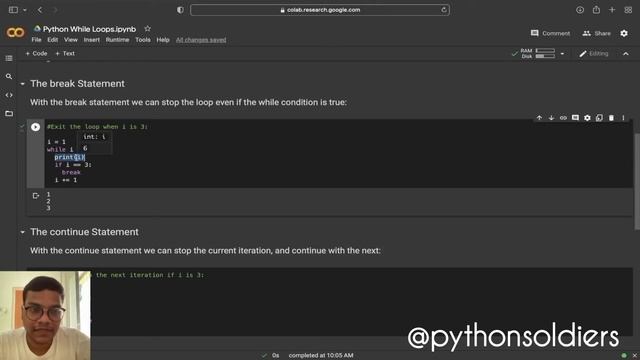The height and width of the screenshot is (360, 640).
Task: Click the highlighted print(i) code line
Action: click(x=70, y=157)
